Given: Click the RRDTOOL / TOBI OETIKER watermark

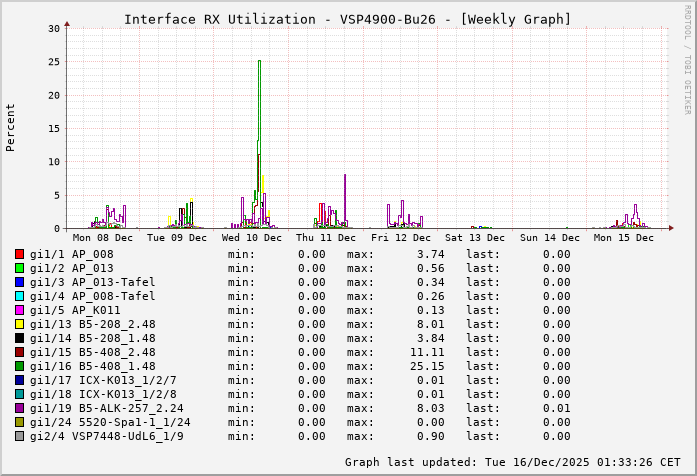Looking at the screenshot, I should [x=687, y=56].
